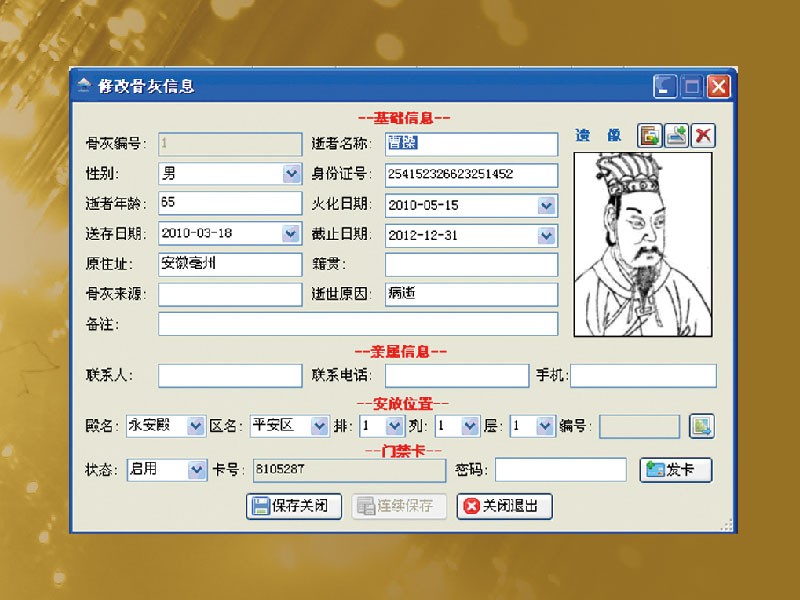800x600 pixels.
Task: Open the 区名 dropdown showing 平安区
Action: tap(319, 426)
